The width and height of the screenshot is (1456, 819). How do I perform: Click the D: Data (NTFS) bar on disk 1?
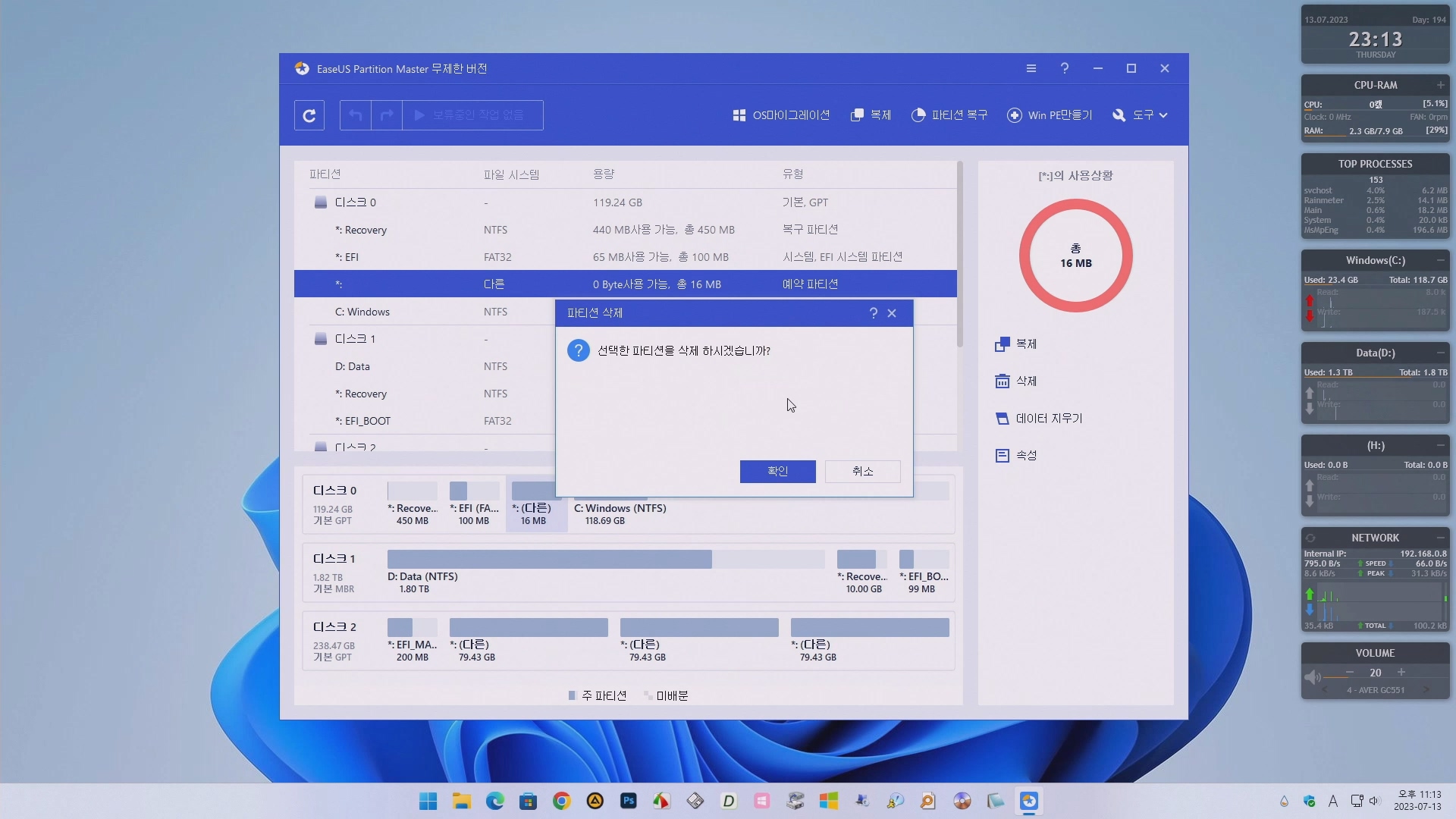(606, 560)
